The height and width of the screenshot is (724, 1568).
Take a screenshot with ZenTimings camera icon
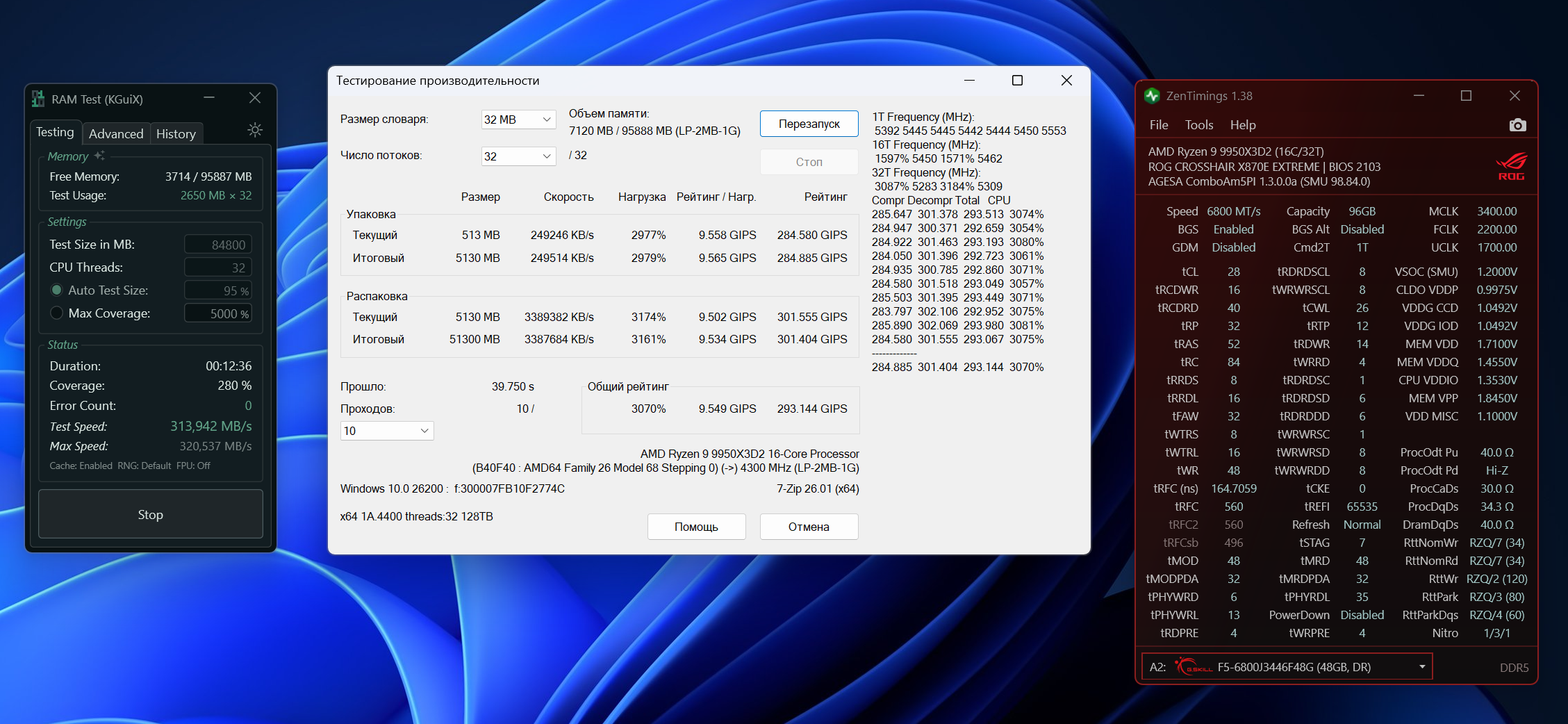(x=1518, y=125)
